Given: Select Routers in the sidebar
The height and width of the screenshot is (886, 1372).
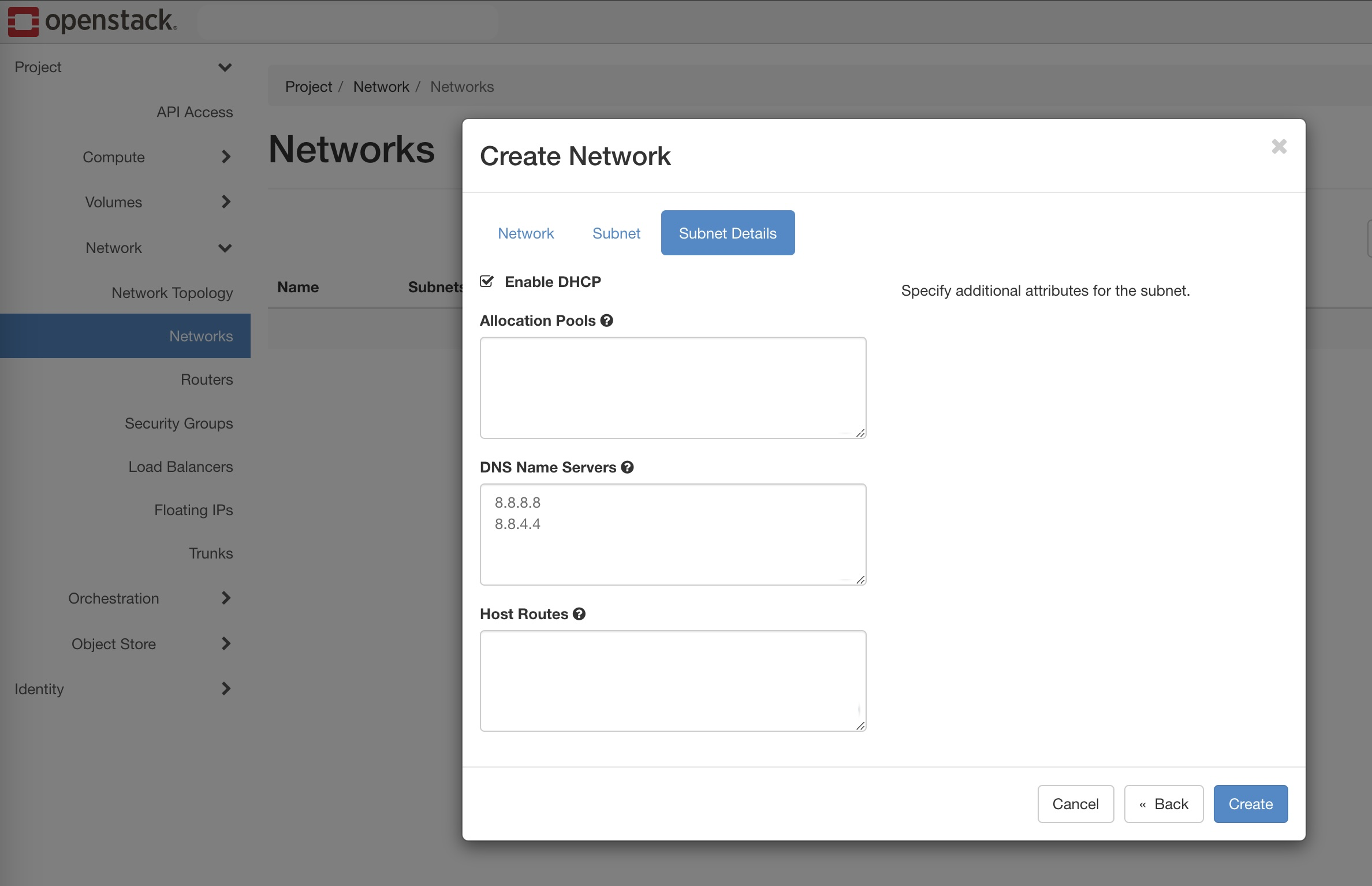Looking at the screenshot, I should [x=206, y=379].
